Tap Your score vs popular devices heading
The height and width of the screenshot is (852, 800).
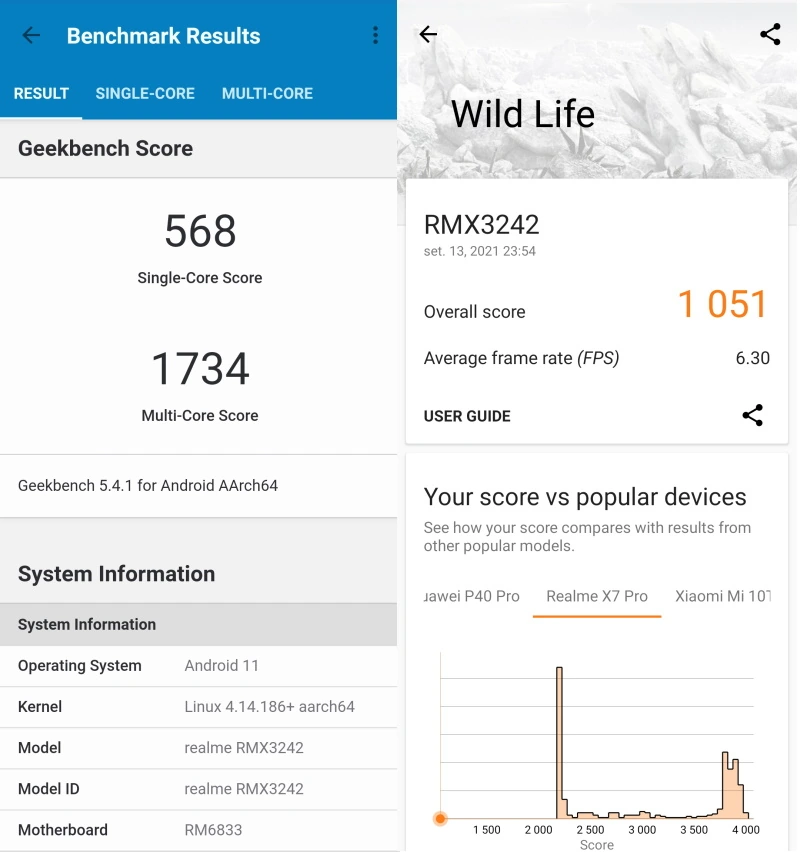[585, 497]
